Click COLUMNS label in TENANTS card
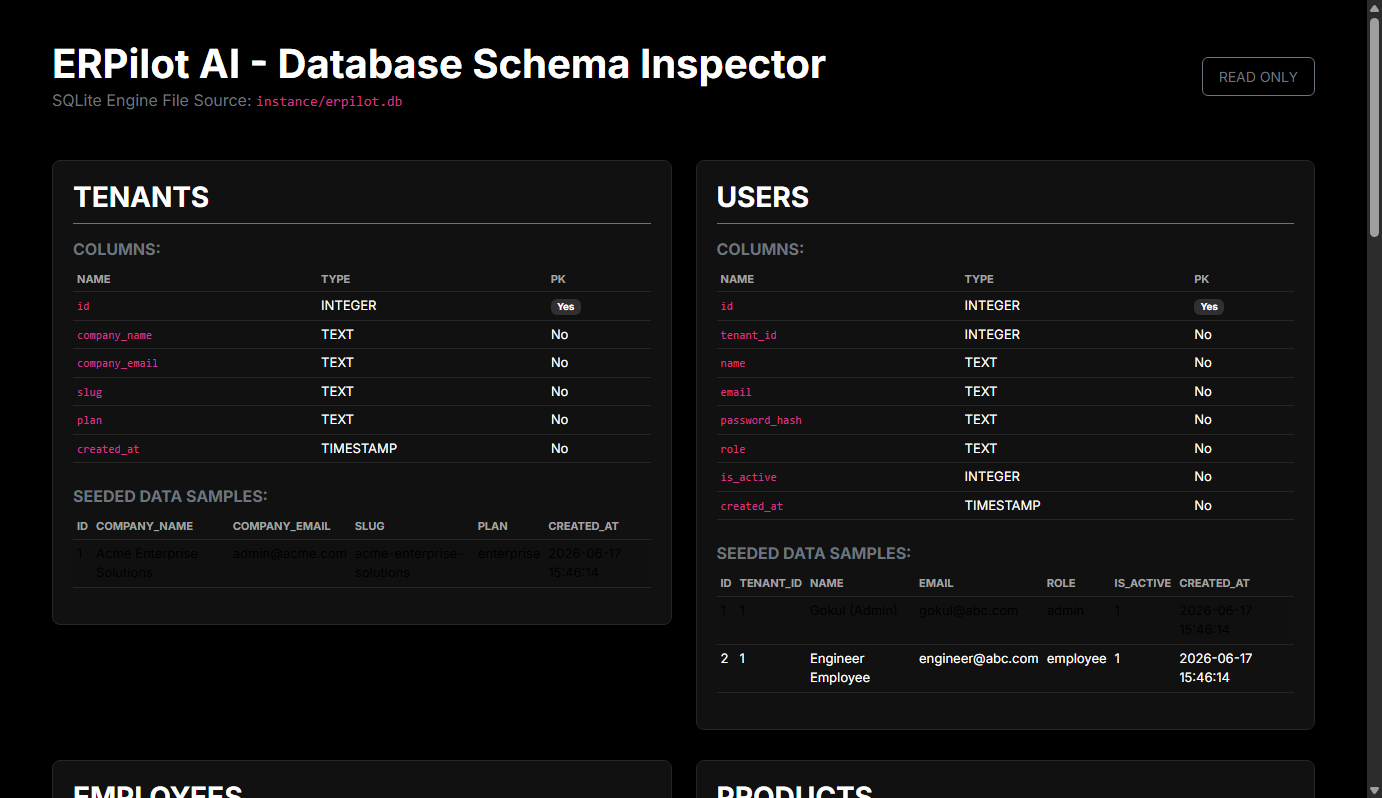This screenshot has width=1382, height=798. 117,249
